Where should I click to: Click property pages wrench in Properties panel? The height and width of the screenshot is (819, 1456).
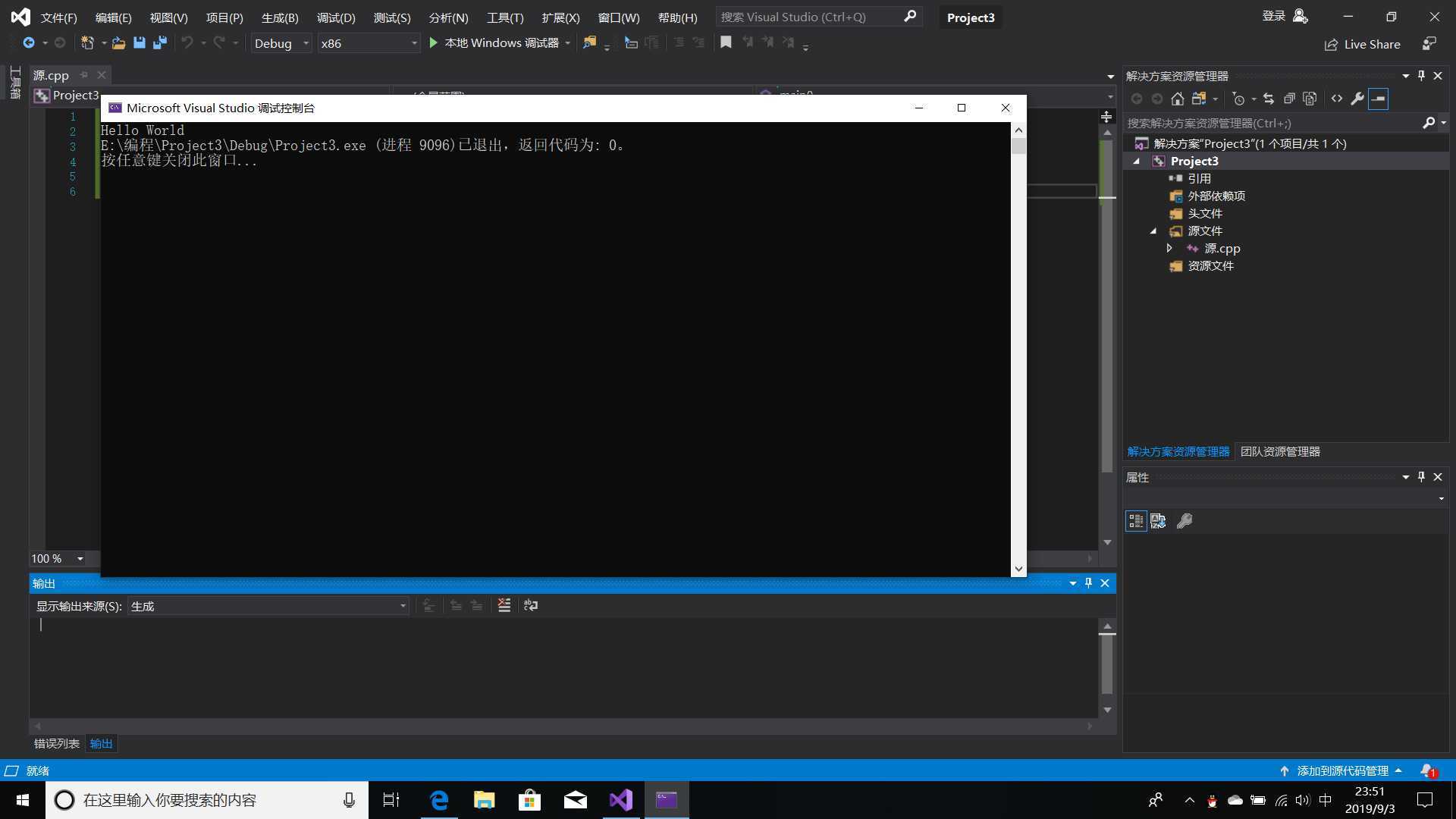coord(1184,521)
